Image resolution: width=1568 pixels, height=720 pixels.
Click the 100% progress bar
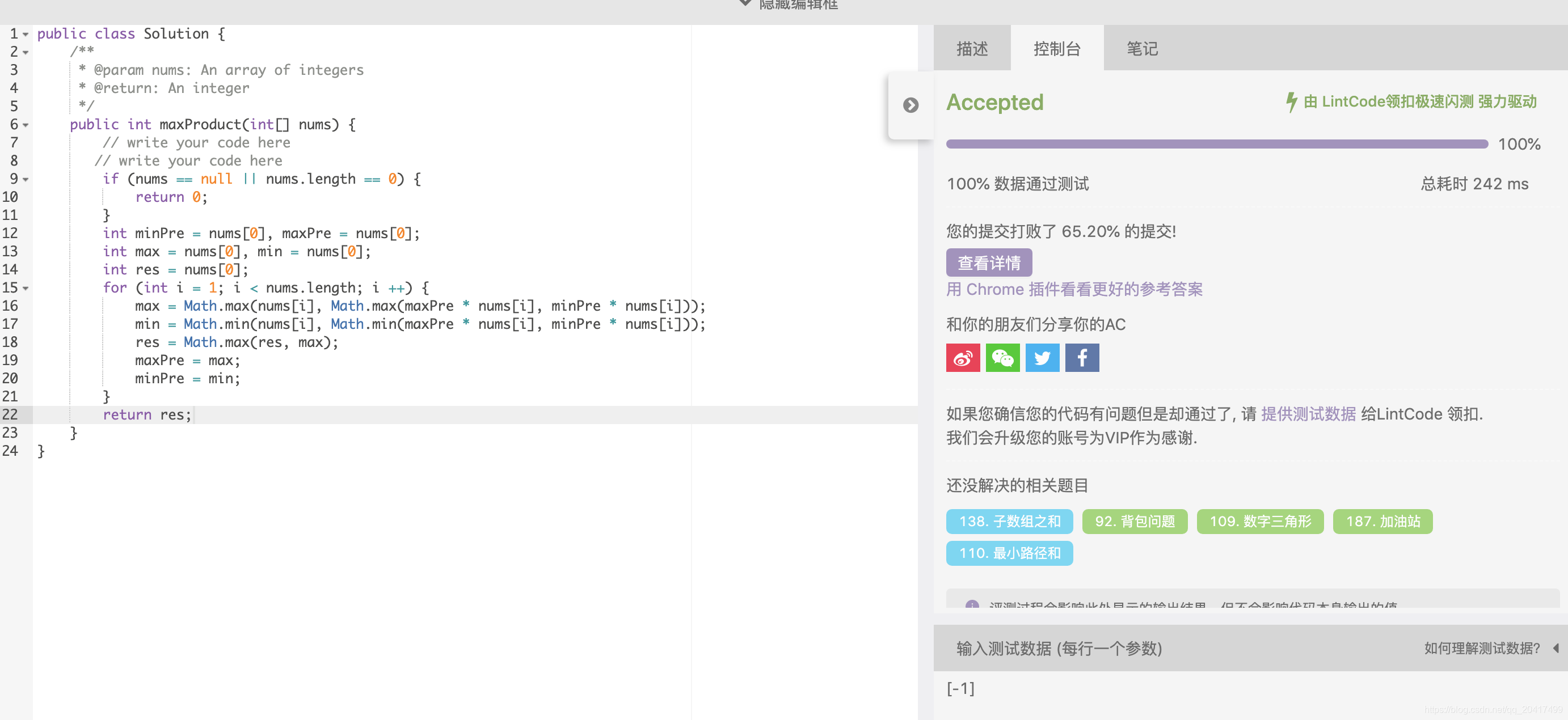coord(1217,144)
